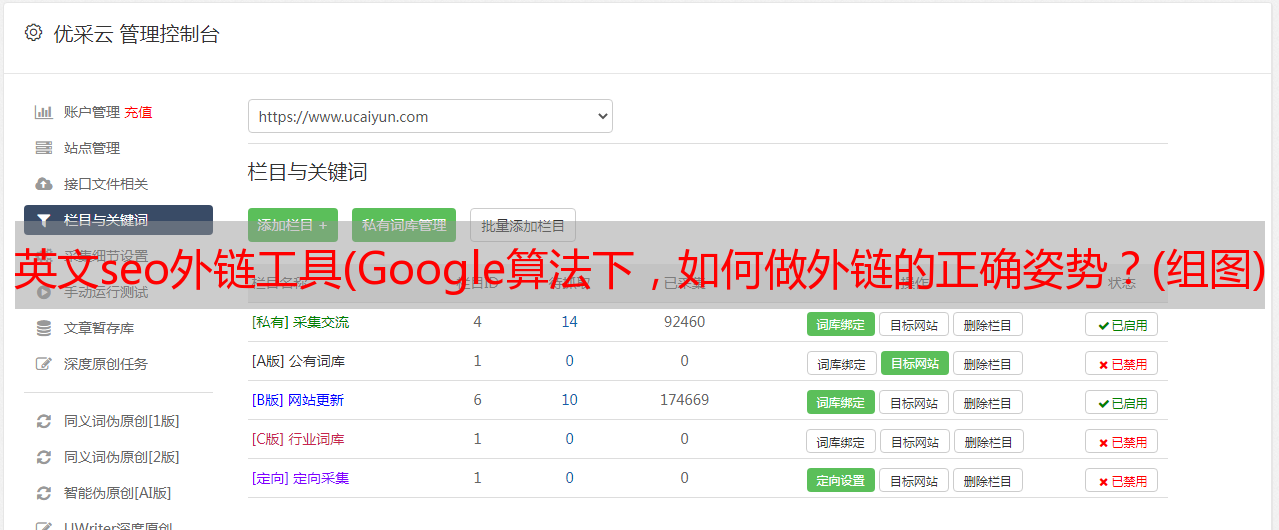Click 删除栏目 for 采集交流 row
This screenshot has height=530, width=1279.
pyautogui.click(x=988, y=324)
